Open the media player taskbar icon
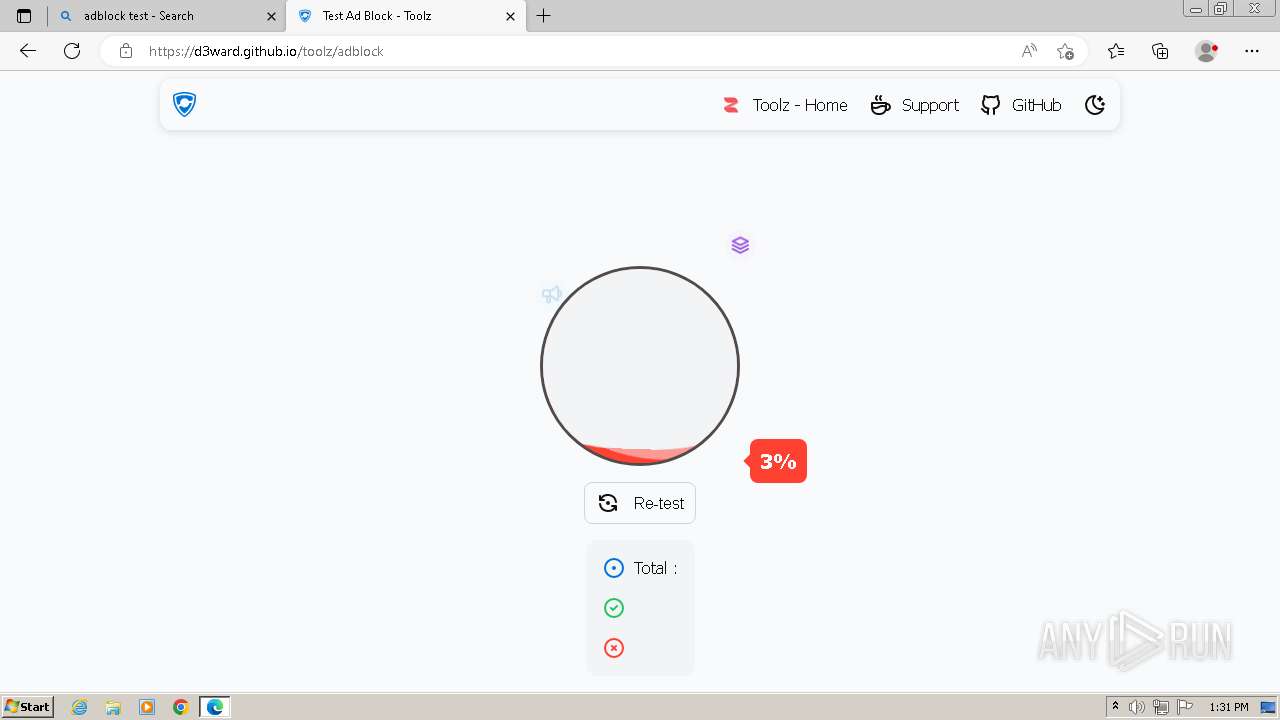This screenshot has width=1280, height=720. (x=147, y=707)
